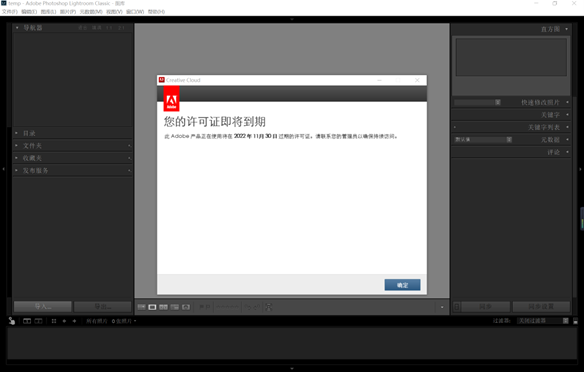The height and width of the screenshot is (372, 584).
Task: Collapse the 导航器 (Navigator) panel
Action: coord(17,28)
